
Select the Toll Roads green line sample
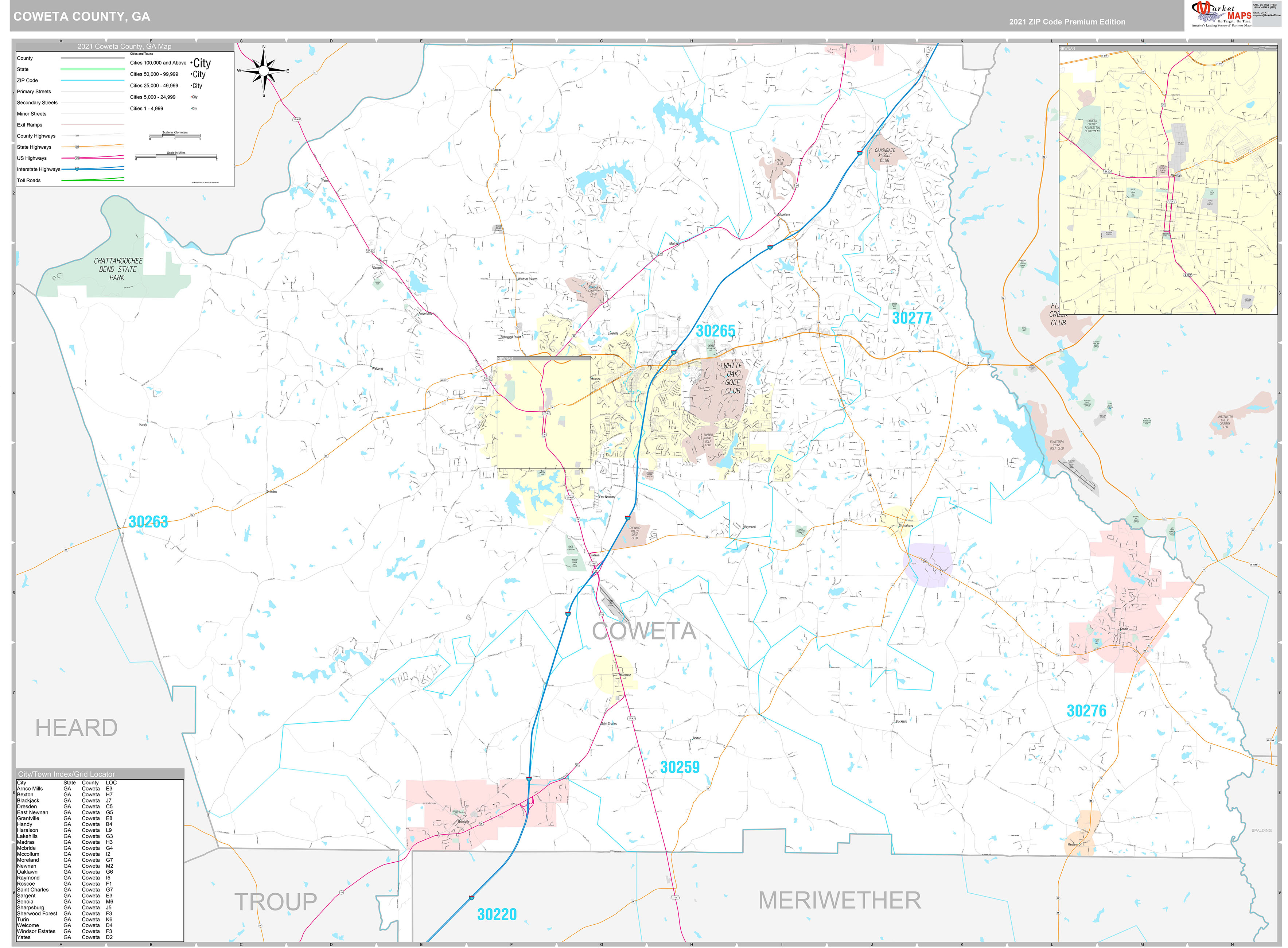[92, 180]
